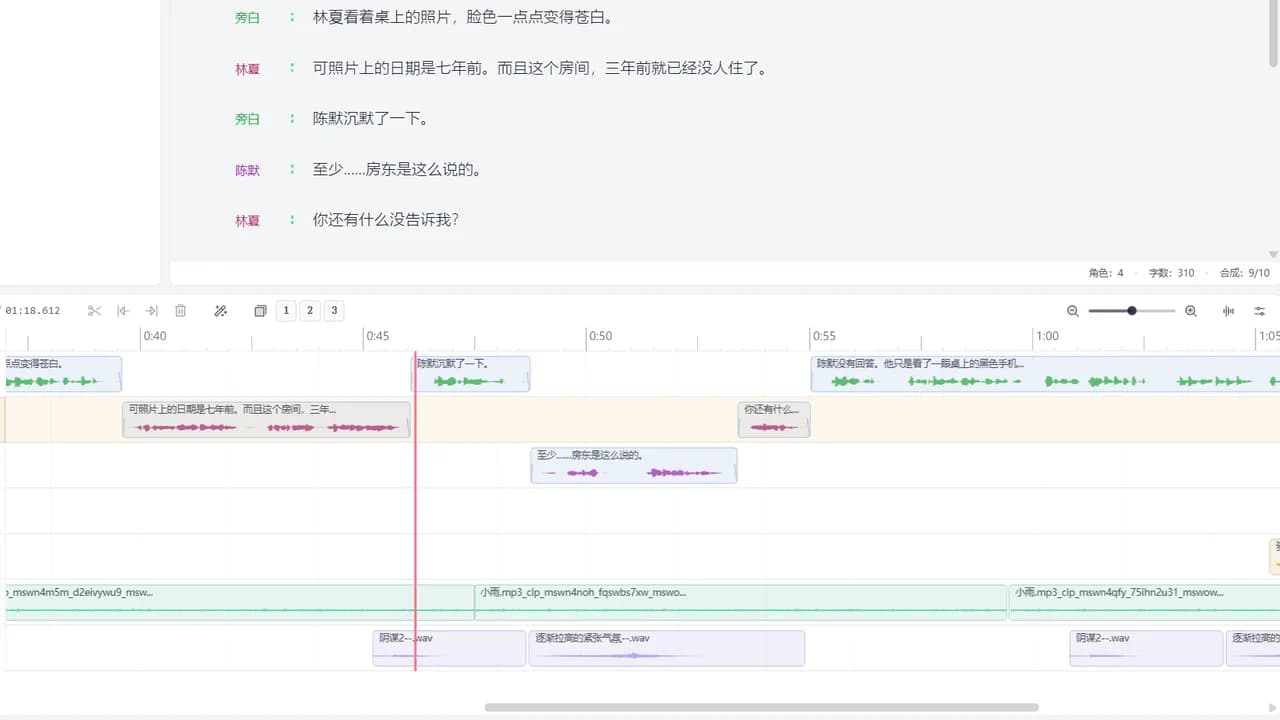This screenshot has height=720, width=1280.
Task: Select timeline clip 可照片上的日期是七年前
Action: (x=266, y=419)
